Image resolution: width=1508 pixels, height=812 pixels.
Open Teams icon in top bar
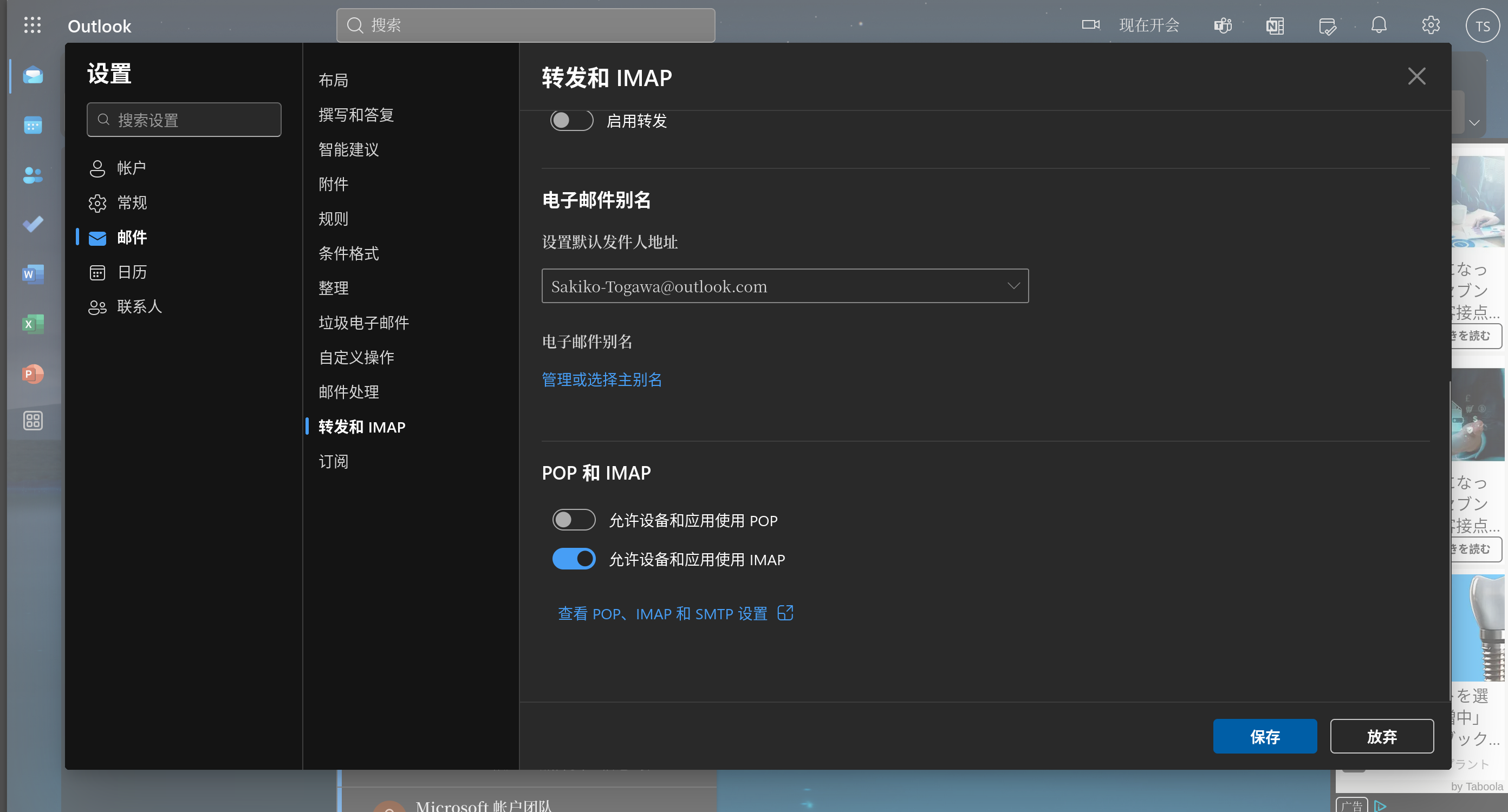coord(1223,25)
